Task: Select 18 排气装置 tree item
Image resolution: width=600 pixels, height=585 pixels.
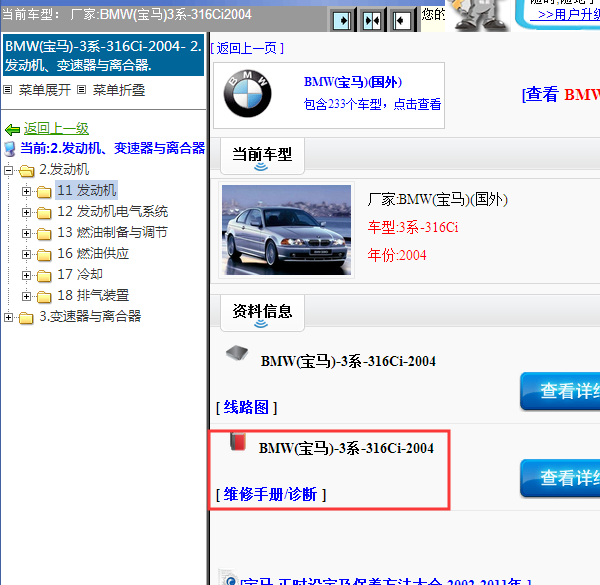Action: pyautogui.click(x=93, y=296)
